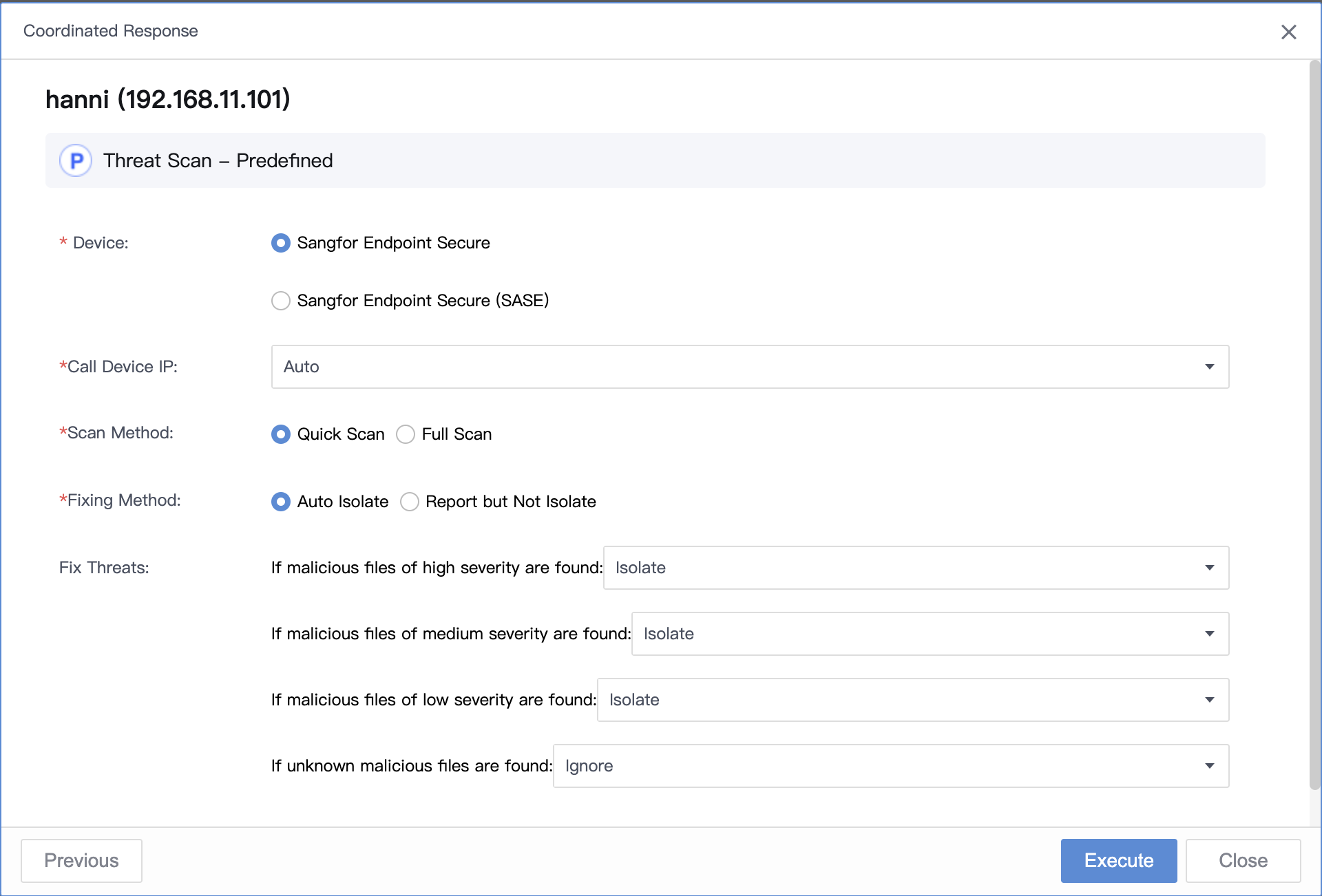
Task: Click the Scan Method label
Action: 116,433
